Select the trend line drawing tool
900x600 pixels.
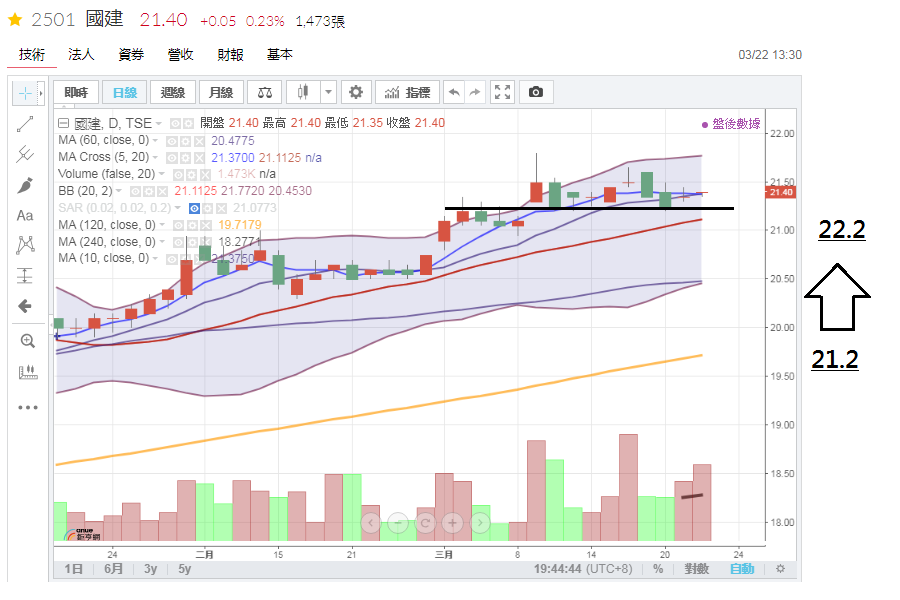26,123
